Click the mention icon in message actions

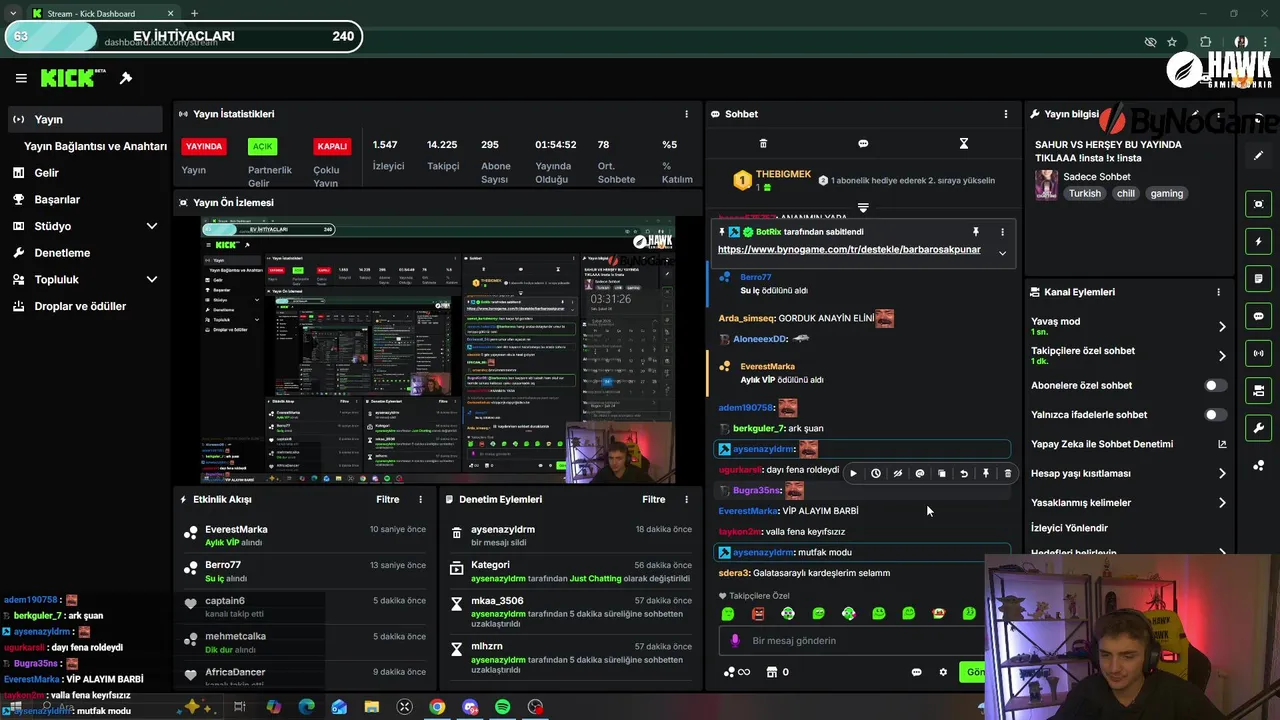919,473
